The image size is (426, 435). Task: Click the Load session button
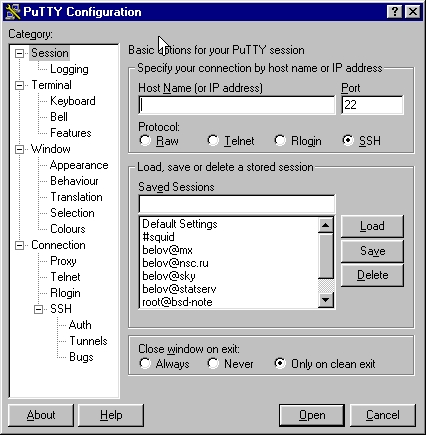click(372, 226)
